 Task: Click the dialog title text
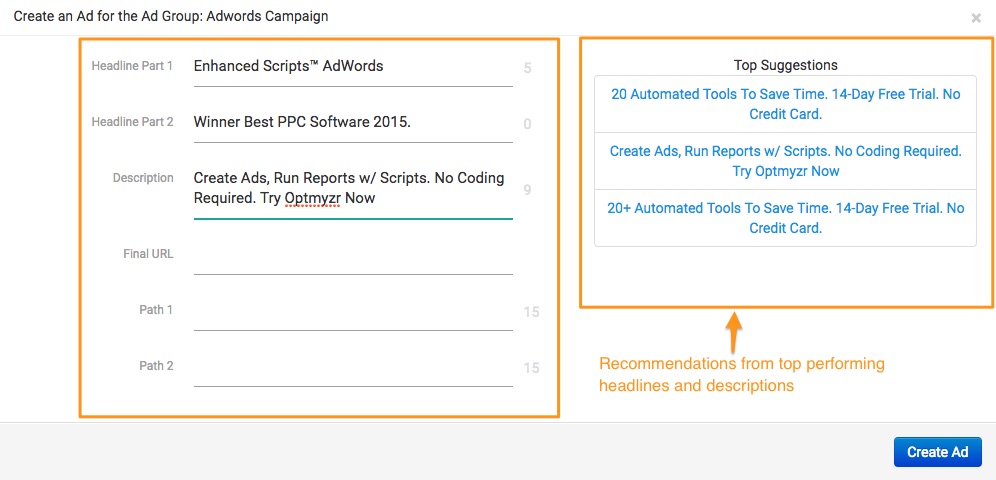[171, 17]
